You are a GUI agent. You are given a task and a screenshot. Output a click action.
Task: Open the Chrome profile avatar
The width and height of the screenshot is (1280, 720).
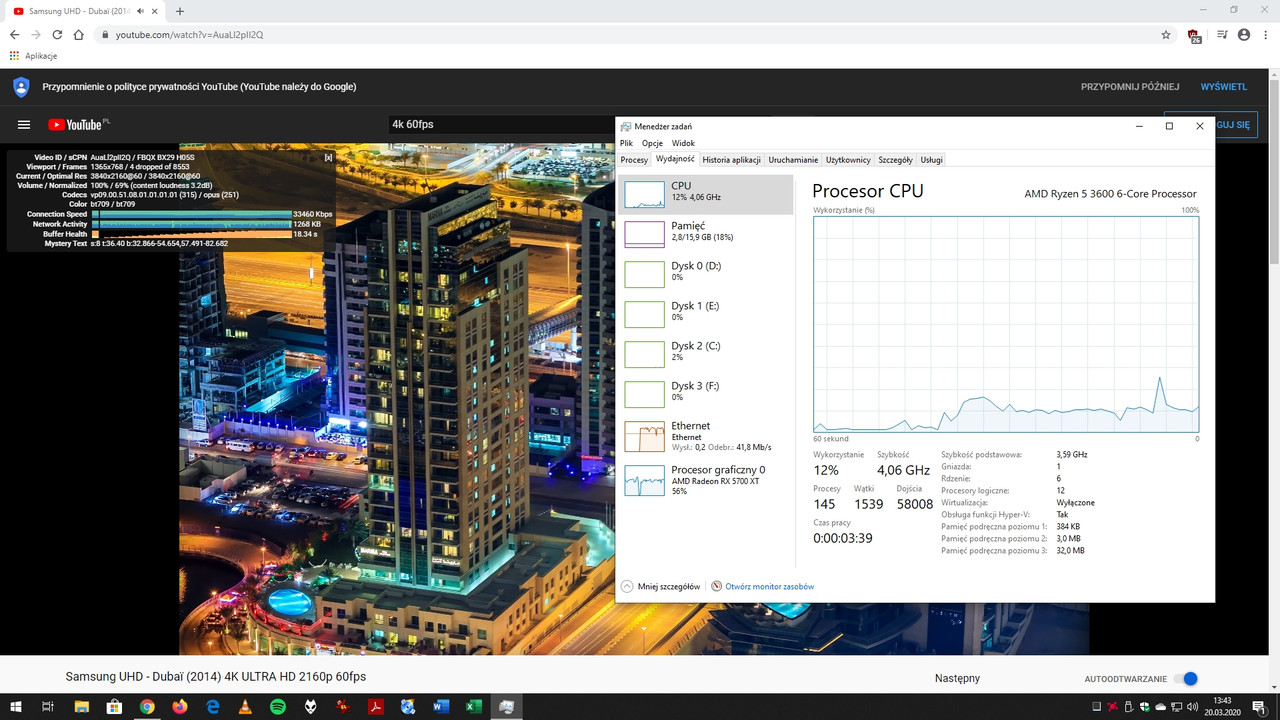[1244, 34]
